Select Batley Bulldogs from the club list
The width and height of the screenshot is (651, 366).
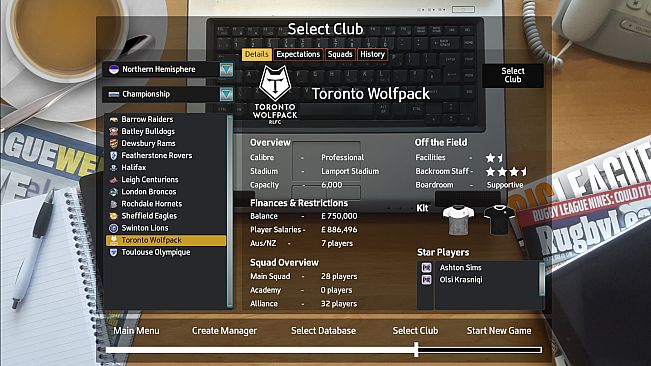(x=166, y=132)
